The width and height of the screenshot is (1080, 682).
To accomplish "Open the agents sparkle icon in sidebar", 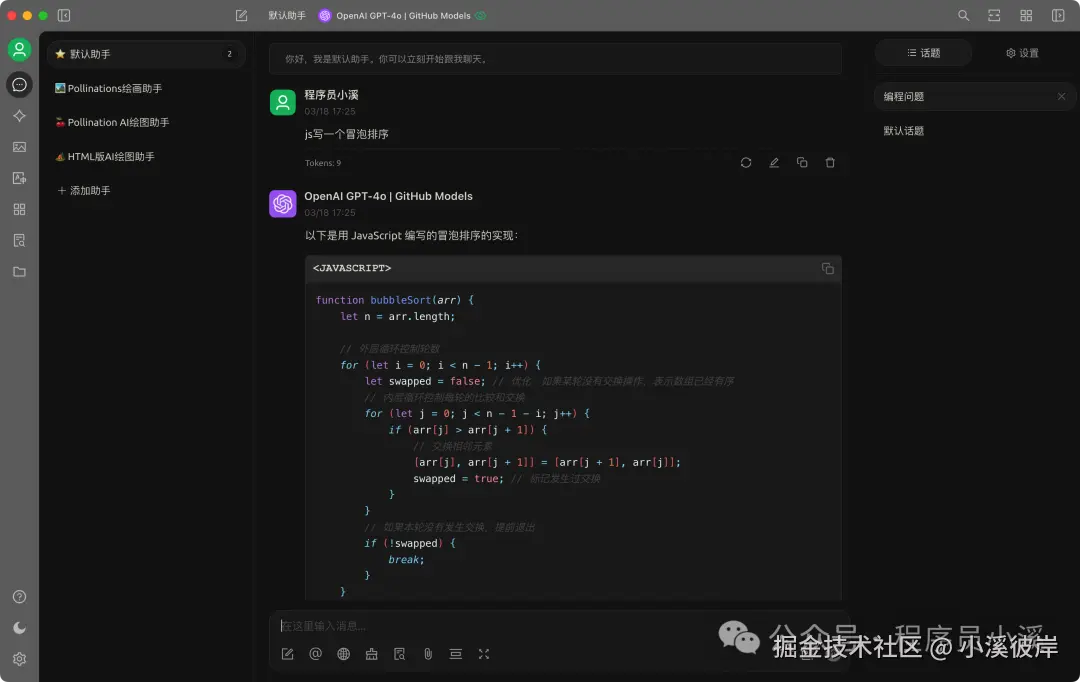I will [x=19, y=116].
